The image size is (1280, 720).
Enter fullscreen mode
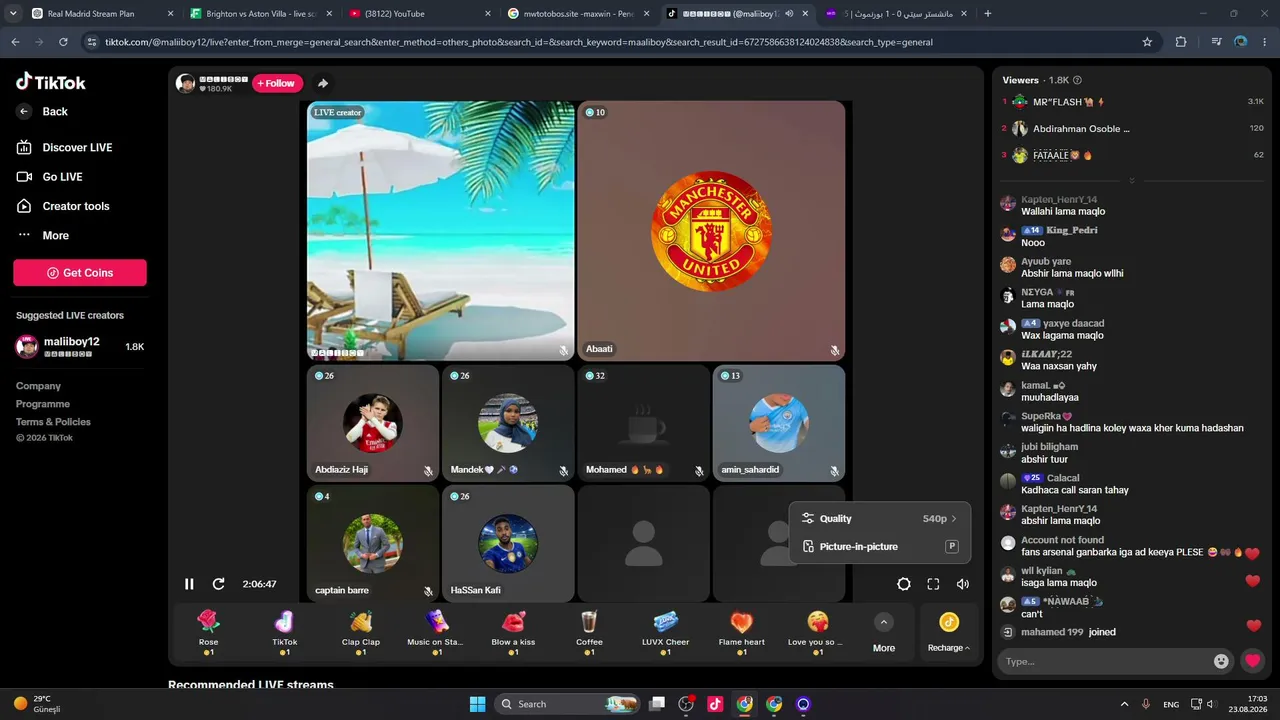point(933,584)
